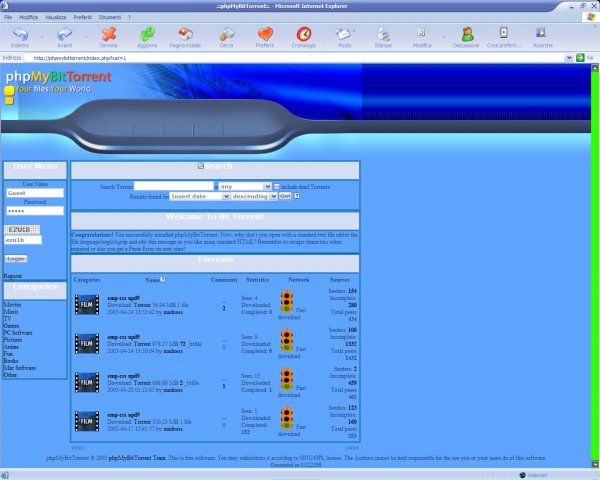Click the Login button

click(x=15, y=258)
